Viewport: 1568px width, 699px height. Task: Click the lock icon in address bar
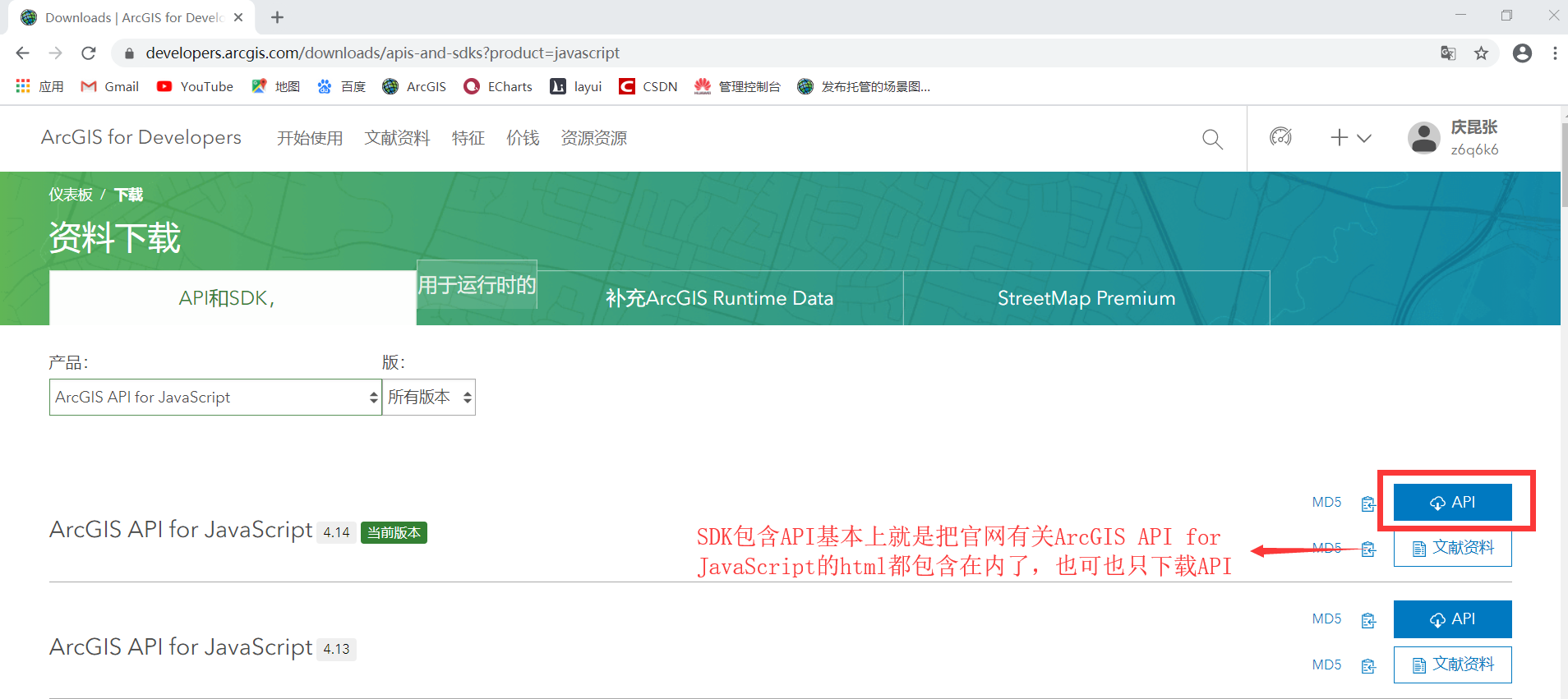[128, 53]
